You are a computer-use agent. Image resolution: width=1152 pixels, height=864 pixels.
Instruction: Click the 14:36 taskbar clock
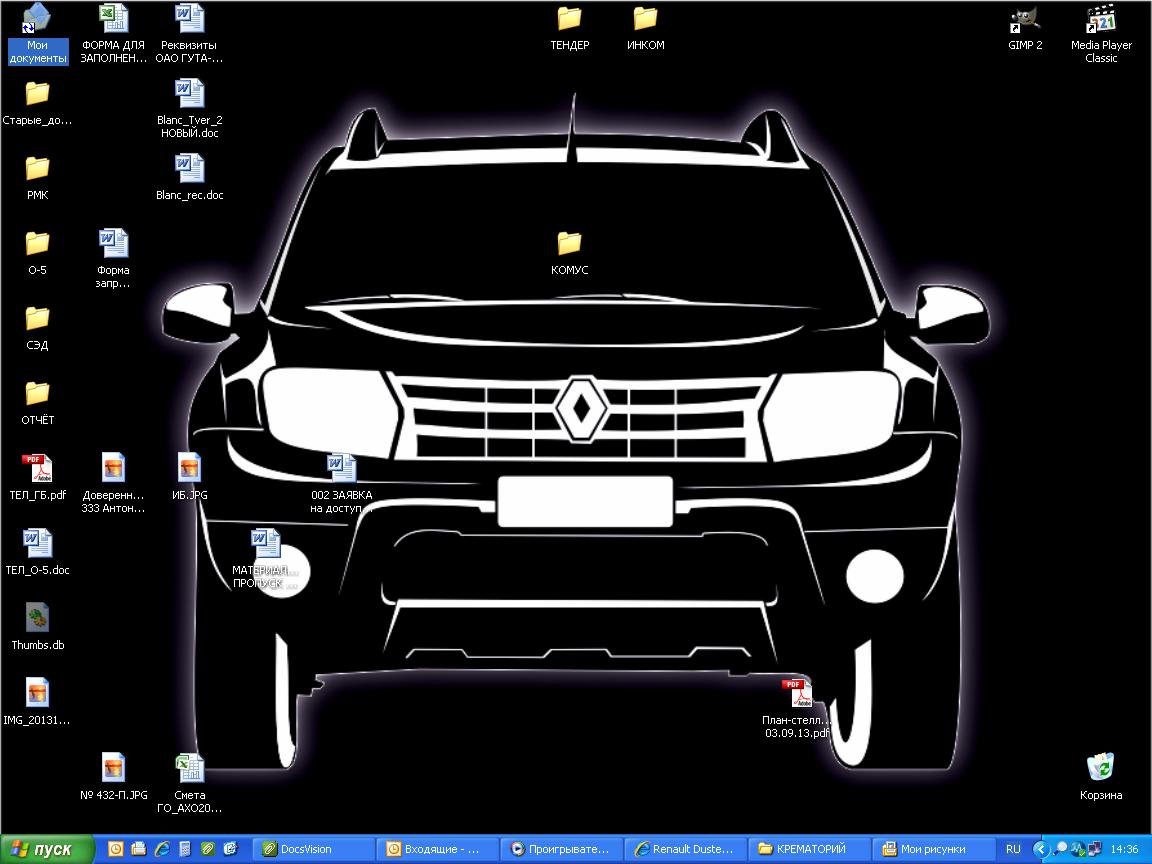pos(1125,849)
